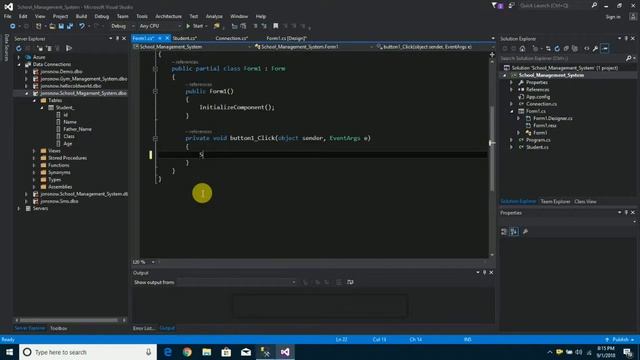Click the Property Pages wrench icon in Properties panel
Viewport: 640px width, 360px height.
pos(525,232)
